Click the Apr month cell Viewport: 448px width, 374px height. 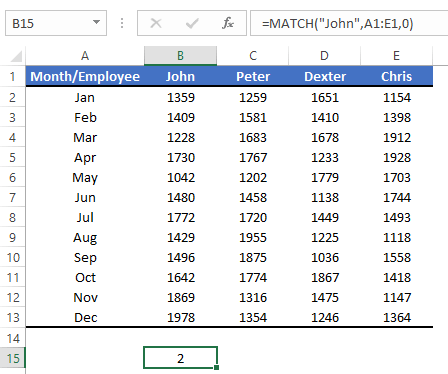(x=85, y=157)
